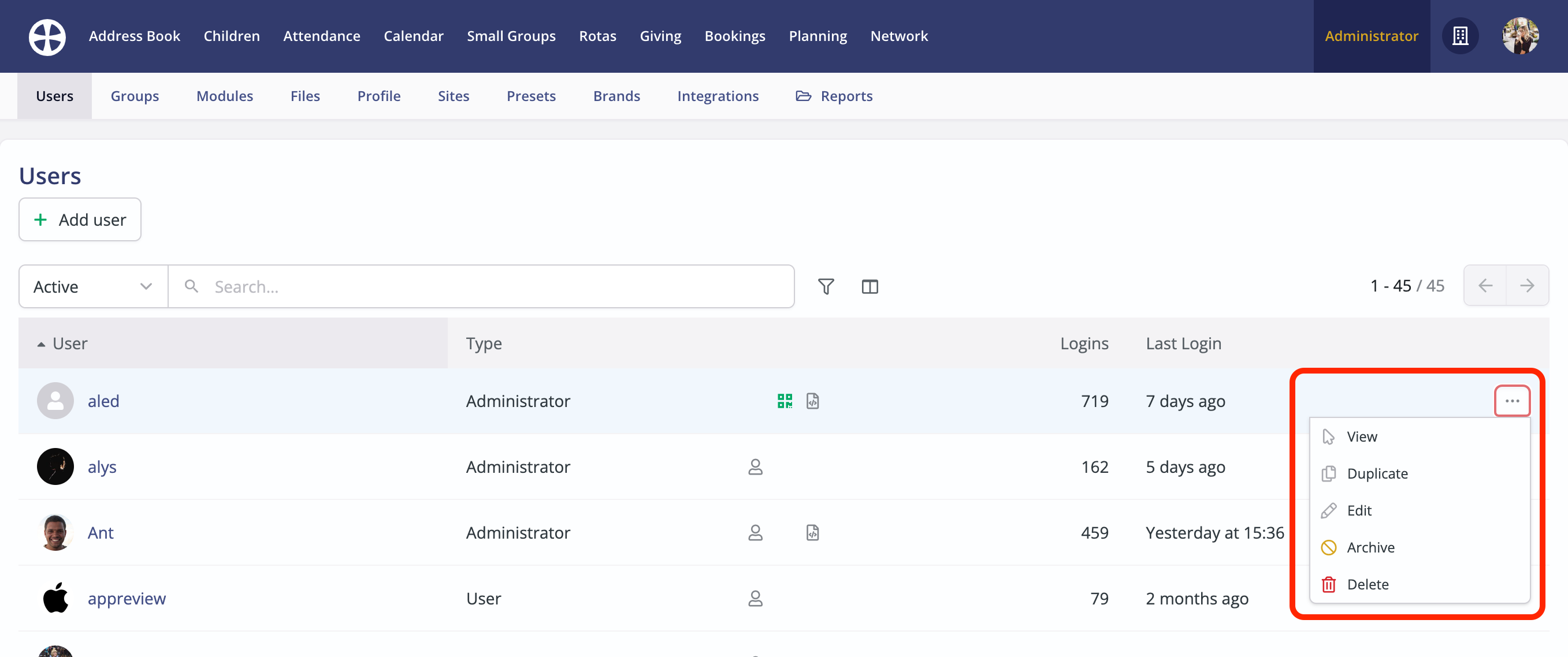Click inside the Search input field
The image size is (1568, 657).
pos(426,286)
